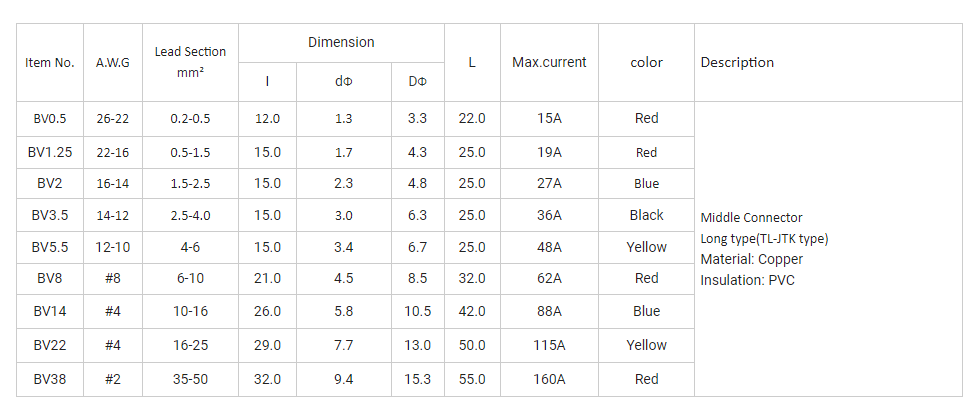Click the 35-50 lead section cell
Screen dimensions: 973x413
coord(190,379)
